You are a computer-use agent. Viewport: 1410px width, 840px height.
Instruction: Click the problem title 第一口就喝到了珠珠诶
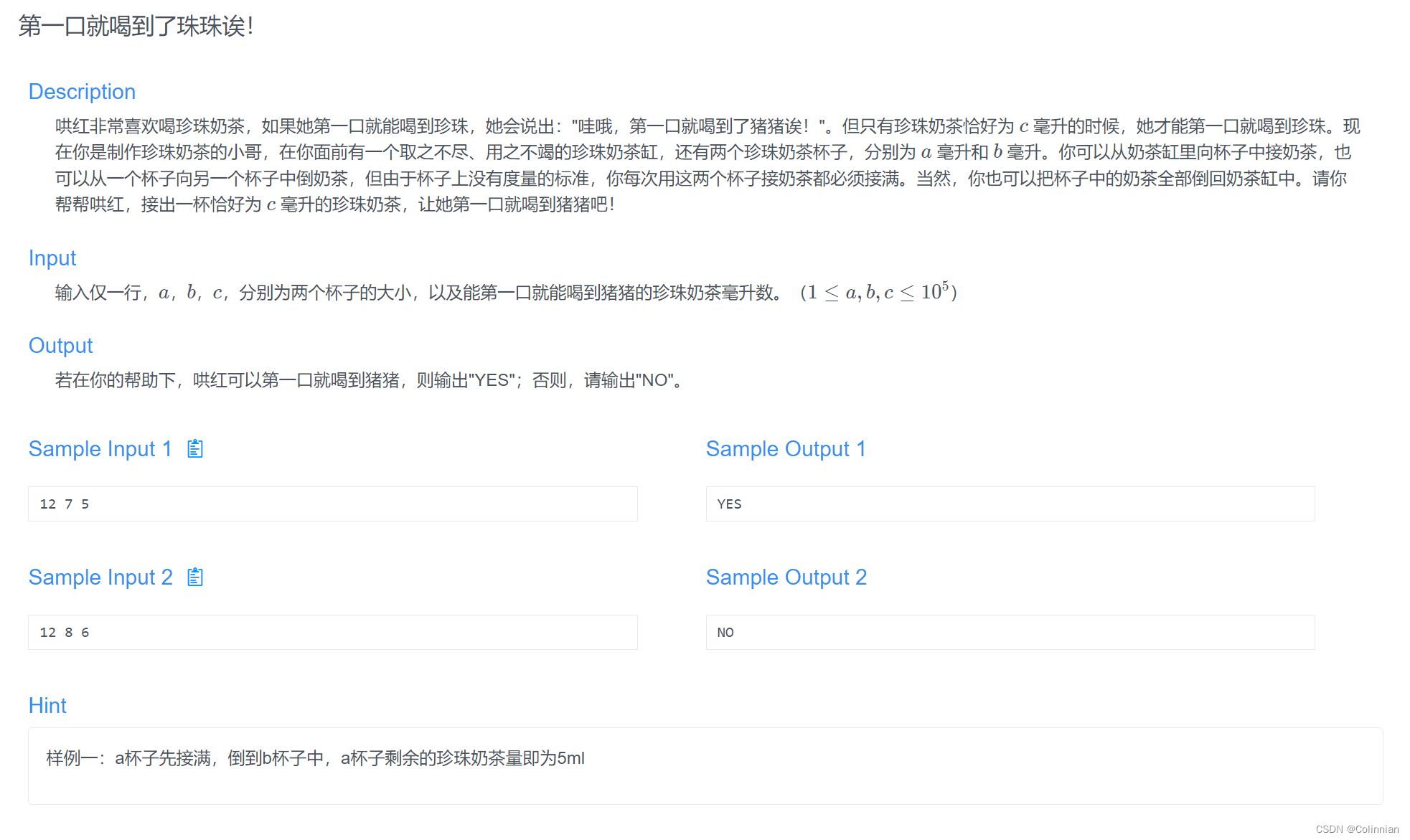pyautogui.click(x=136, y=27)
